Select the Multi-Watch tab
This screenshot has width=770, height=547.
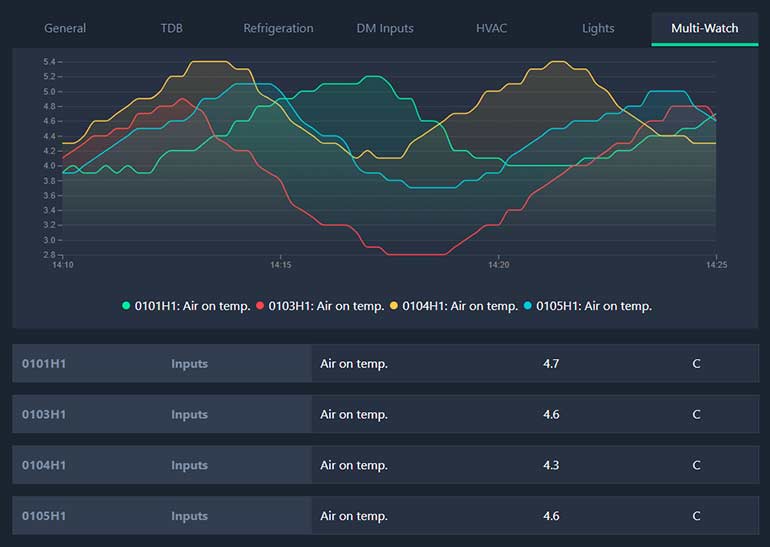point(704,28)
